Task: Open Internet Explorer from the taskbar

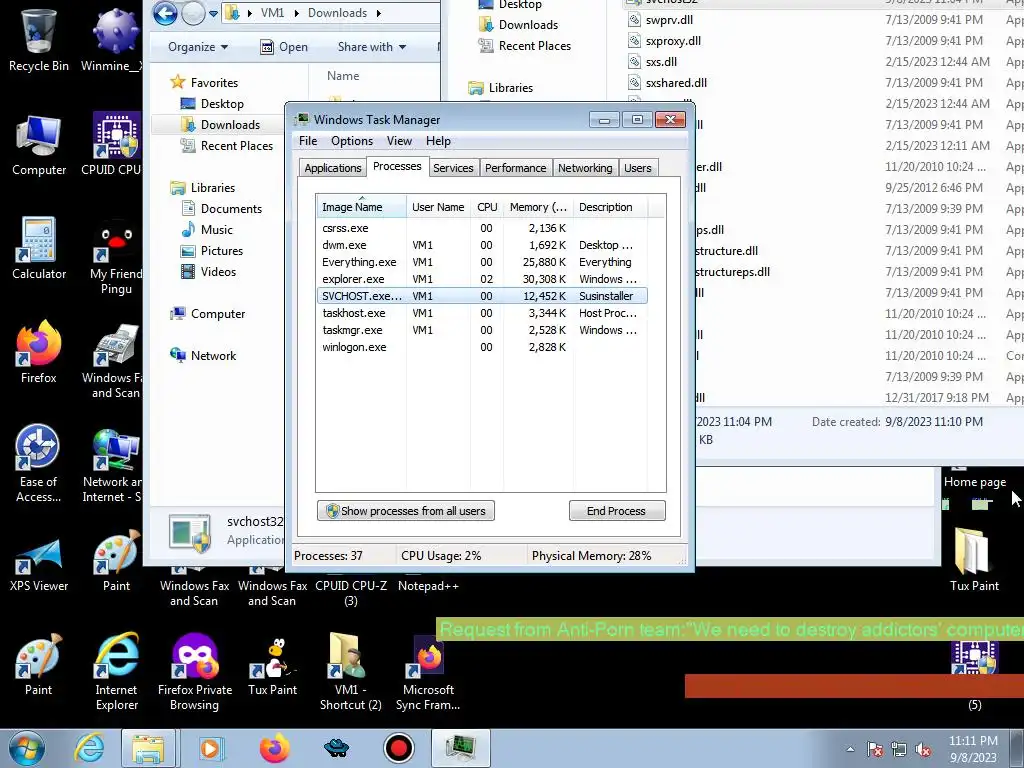Action: tap(89, 748)
